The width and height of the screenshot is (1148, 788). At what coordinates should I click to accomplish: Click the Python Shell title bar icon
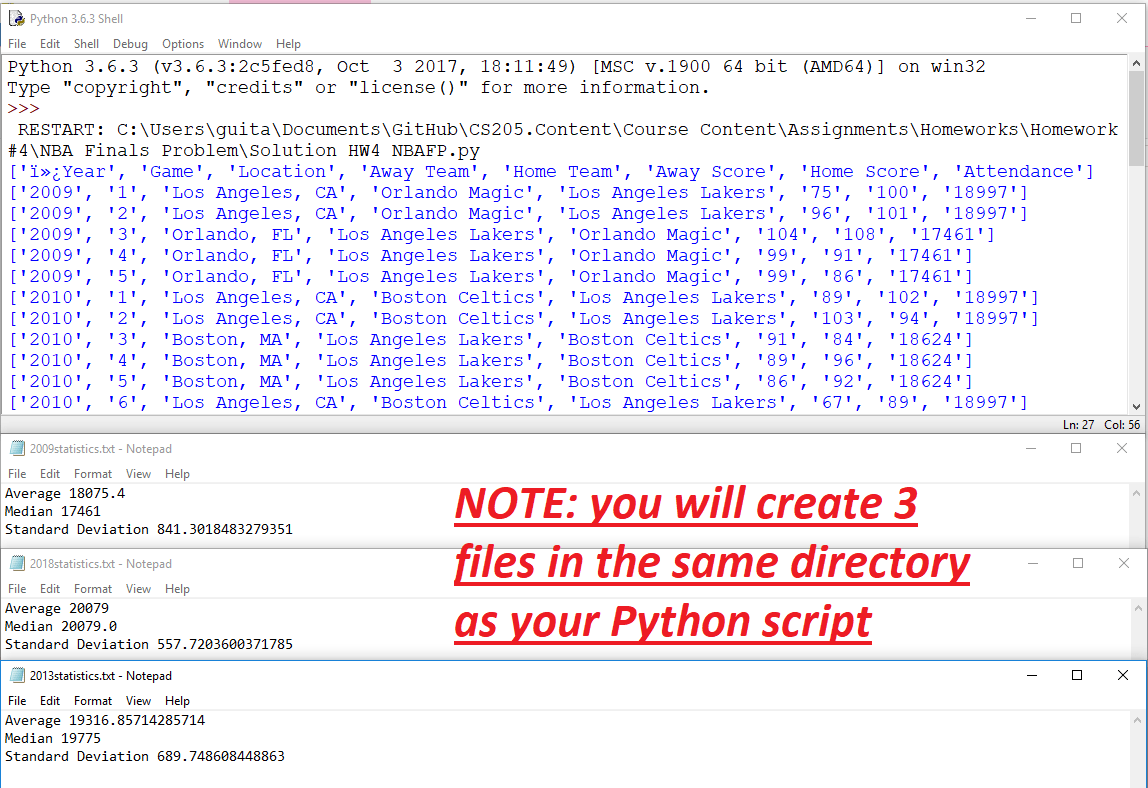[x=16, y=18]
